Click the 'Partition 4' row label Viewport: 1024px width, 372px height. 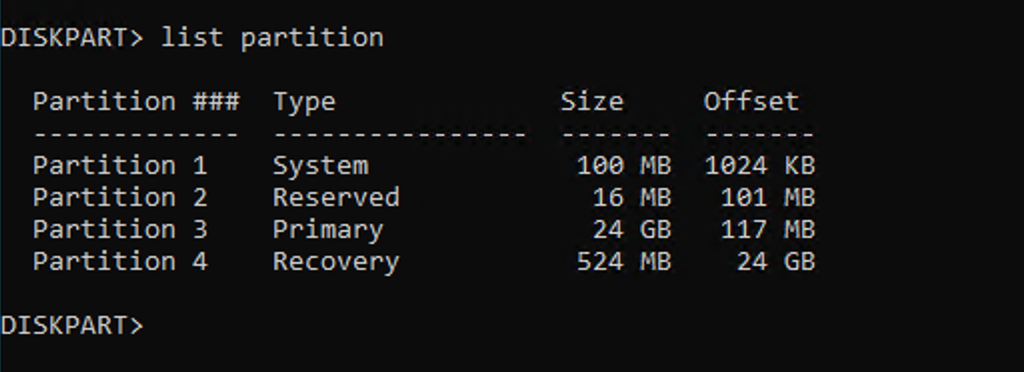click(x=120, y=261)
